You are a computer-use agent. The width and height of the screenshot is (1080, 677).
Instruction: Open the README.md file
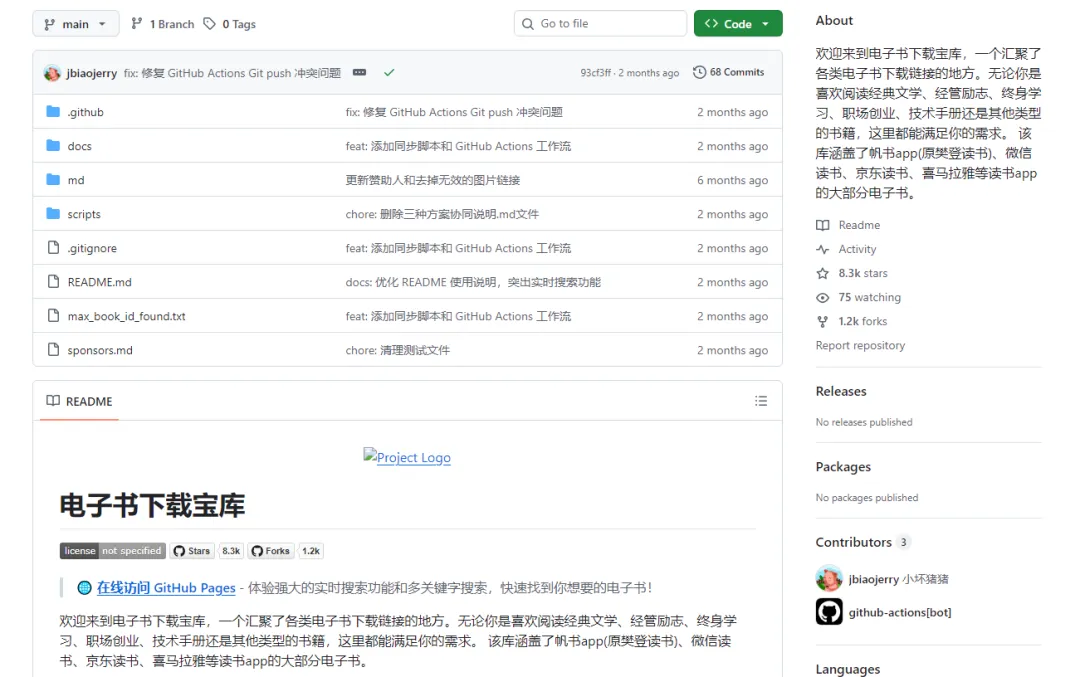pos(99,282)
